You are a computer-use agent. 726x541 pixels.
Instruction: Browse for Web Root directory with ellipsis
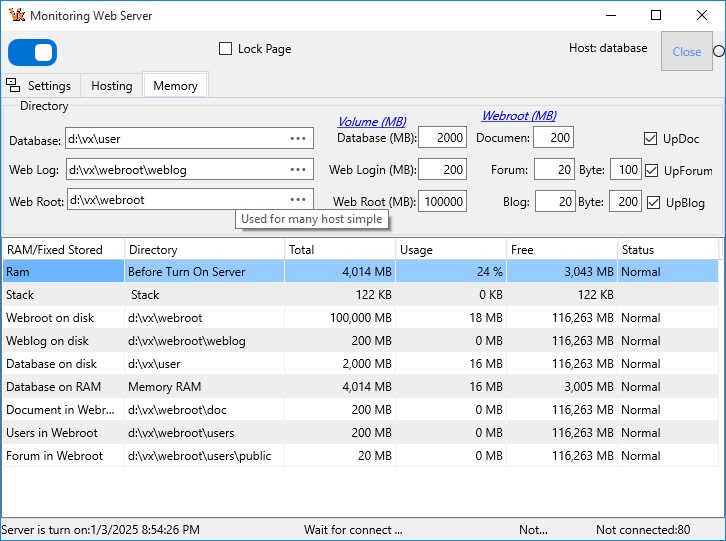point(298,200)
